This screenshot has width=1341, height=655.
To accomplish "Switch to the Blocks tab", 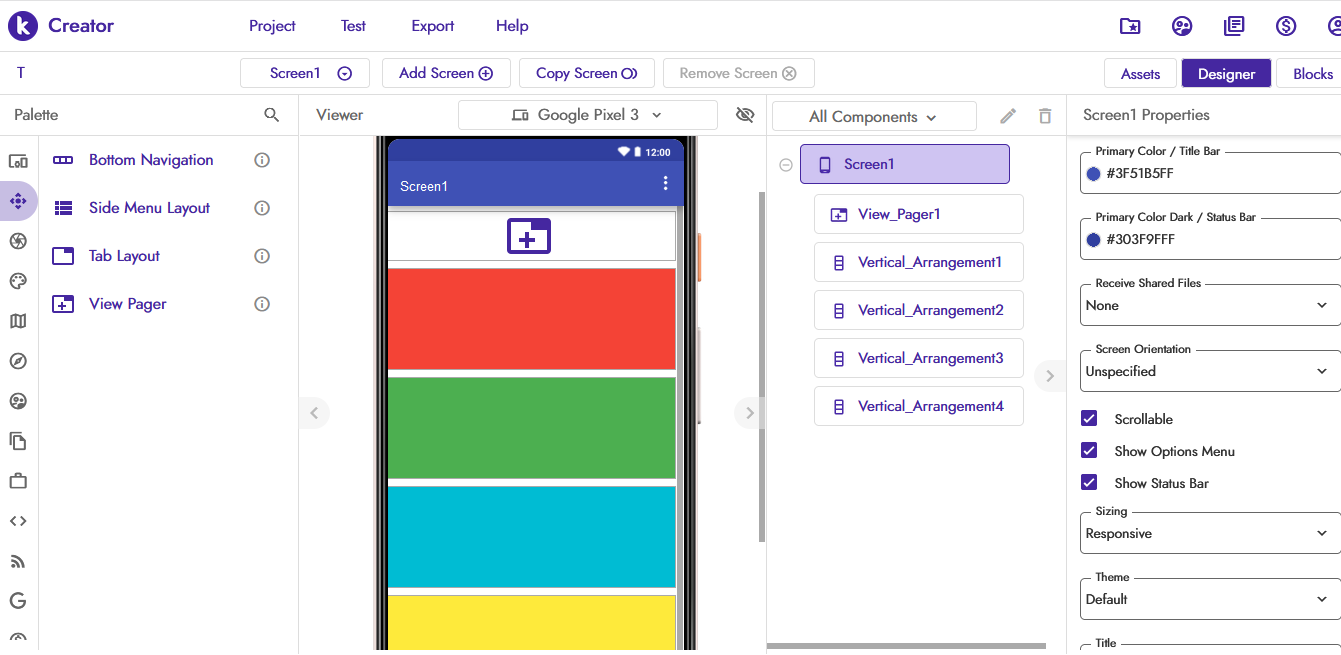I will pos(1312,73).
